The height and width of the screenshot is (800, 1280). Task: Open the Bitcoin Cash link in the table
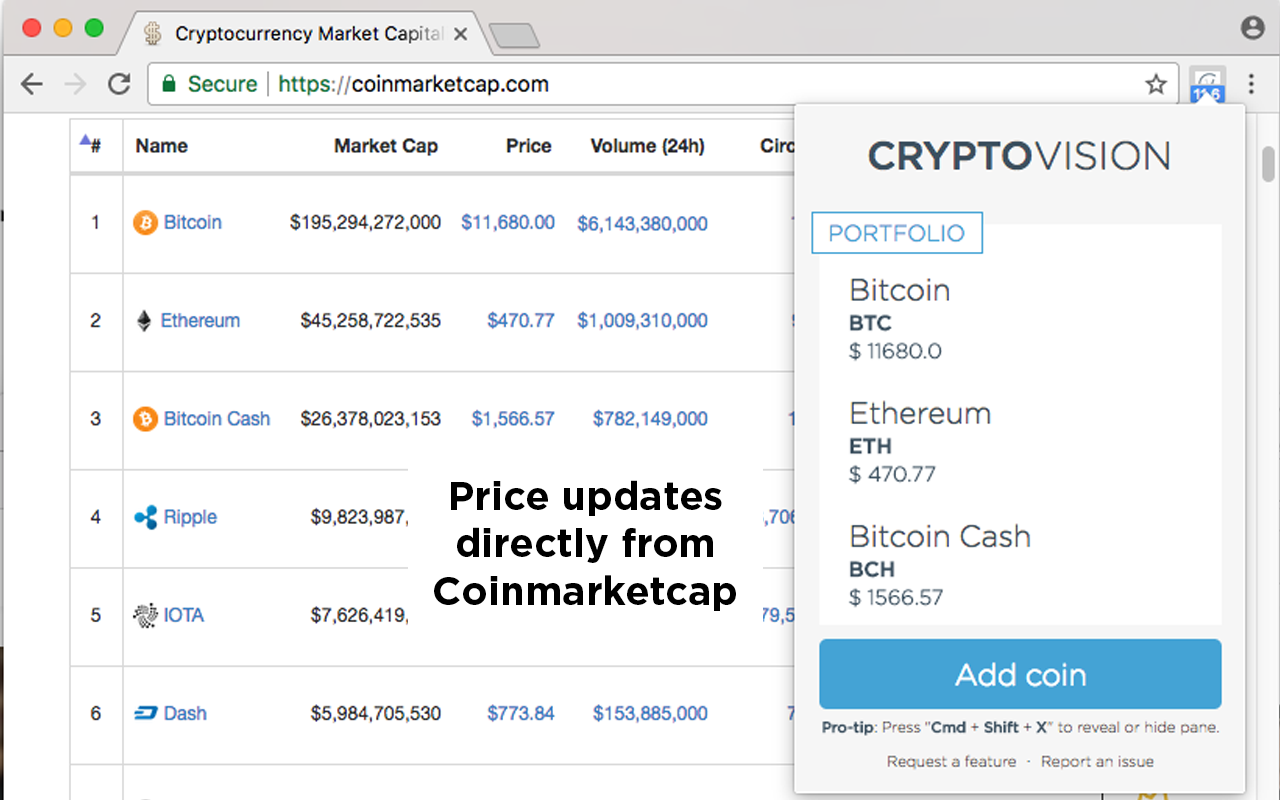coord(217,419)
